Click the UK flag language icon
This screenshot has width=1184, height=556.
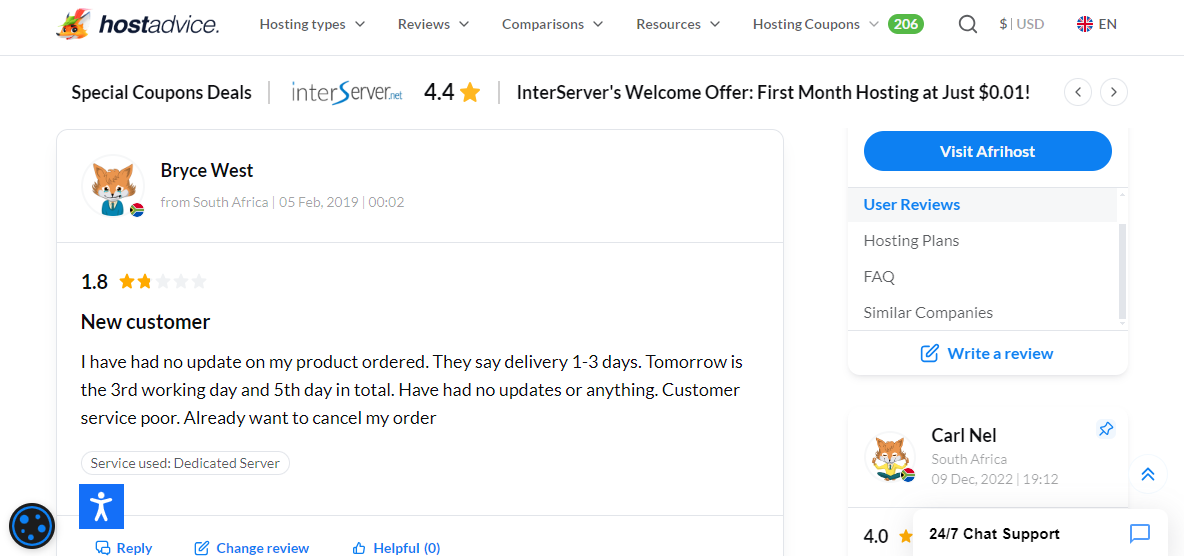point(1084,24)
